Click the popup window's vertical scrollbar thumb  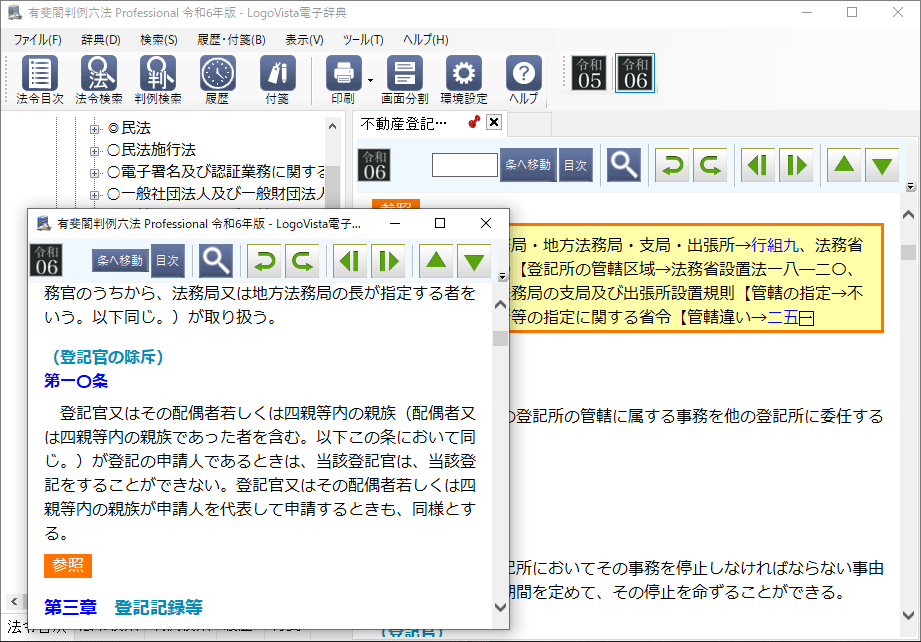(500, 337)
